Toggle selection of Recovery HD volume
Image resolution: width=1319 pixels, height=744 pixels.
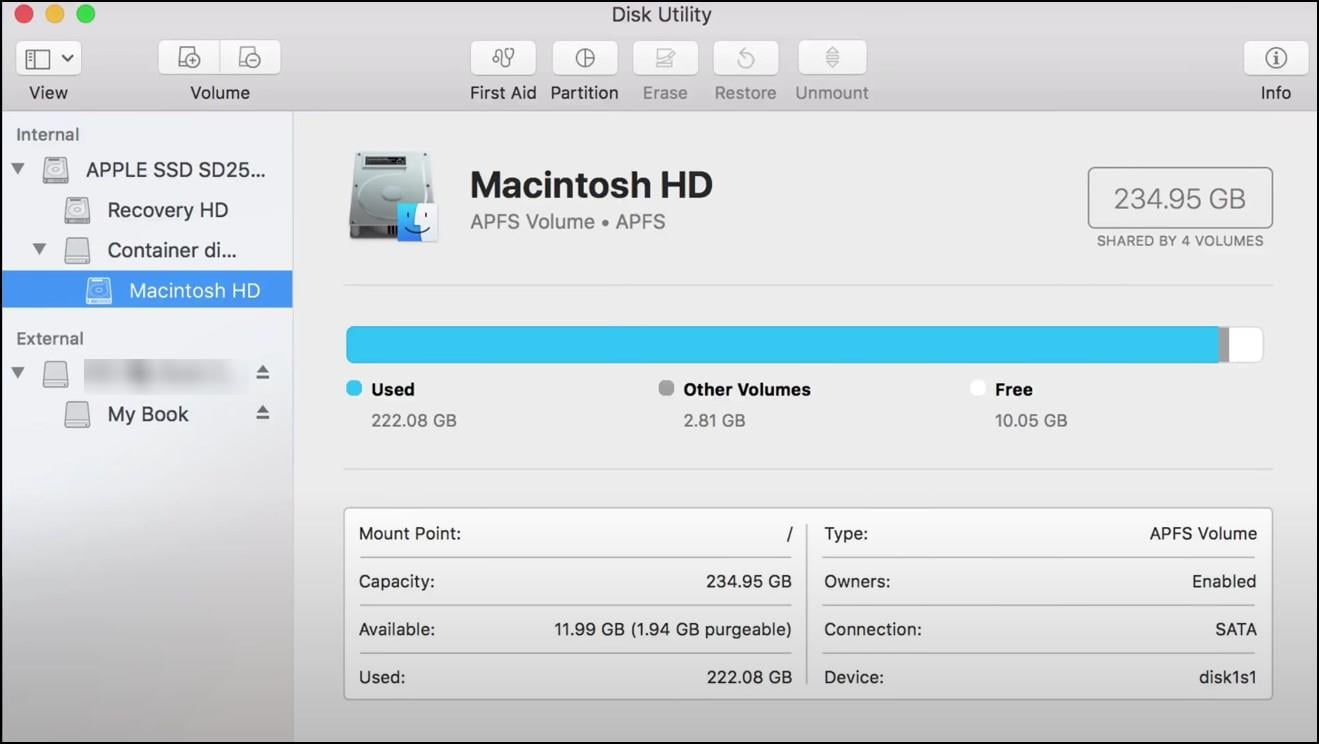pyautogui.click(x=166, y=210)
